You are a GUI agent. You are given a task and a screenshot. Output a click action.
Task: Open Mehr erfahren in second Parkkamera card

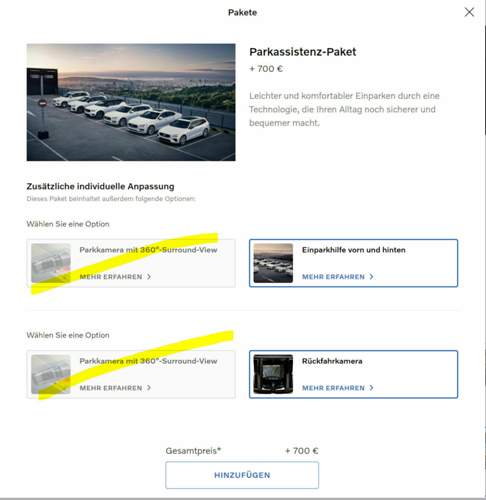coord(111,388)
